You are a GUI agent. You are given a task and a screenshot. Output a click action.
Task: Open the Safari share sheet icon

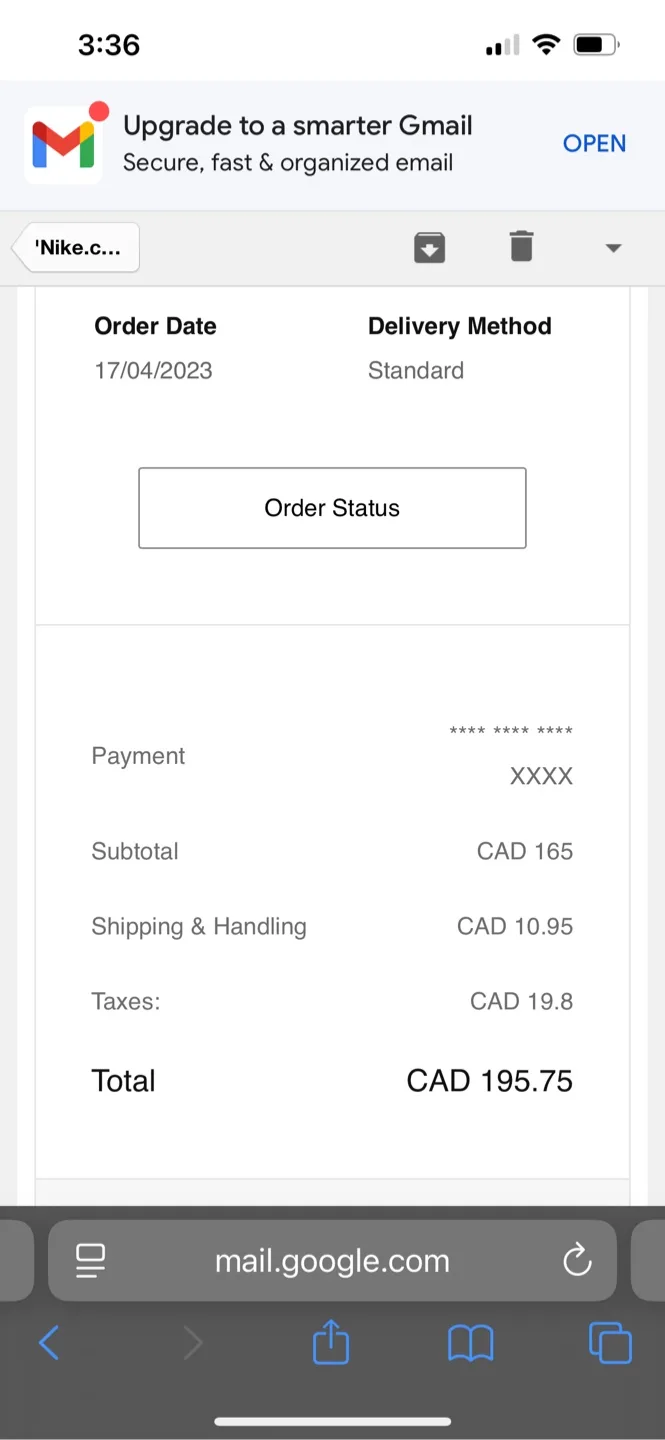(331, 1342)
